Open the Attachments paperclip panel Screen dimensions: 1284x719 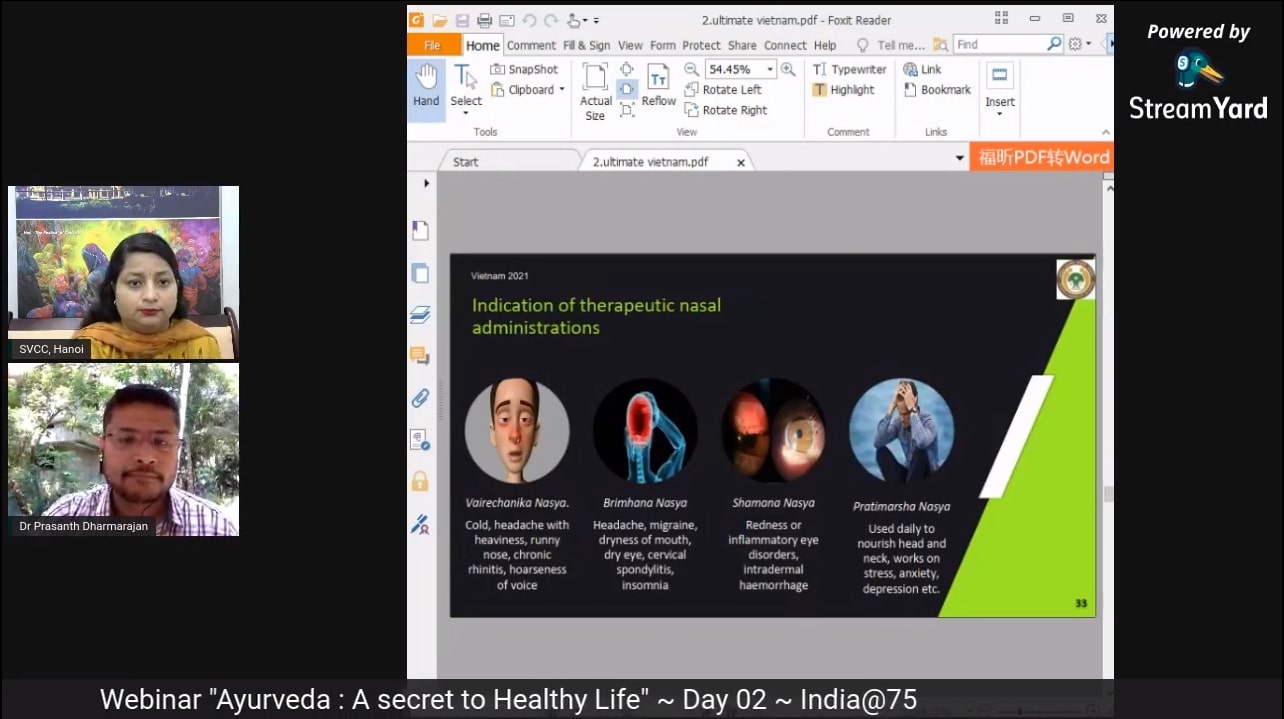420,398
